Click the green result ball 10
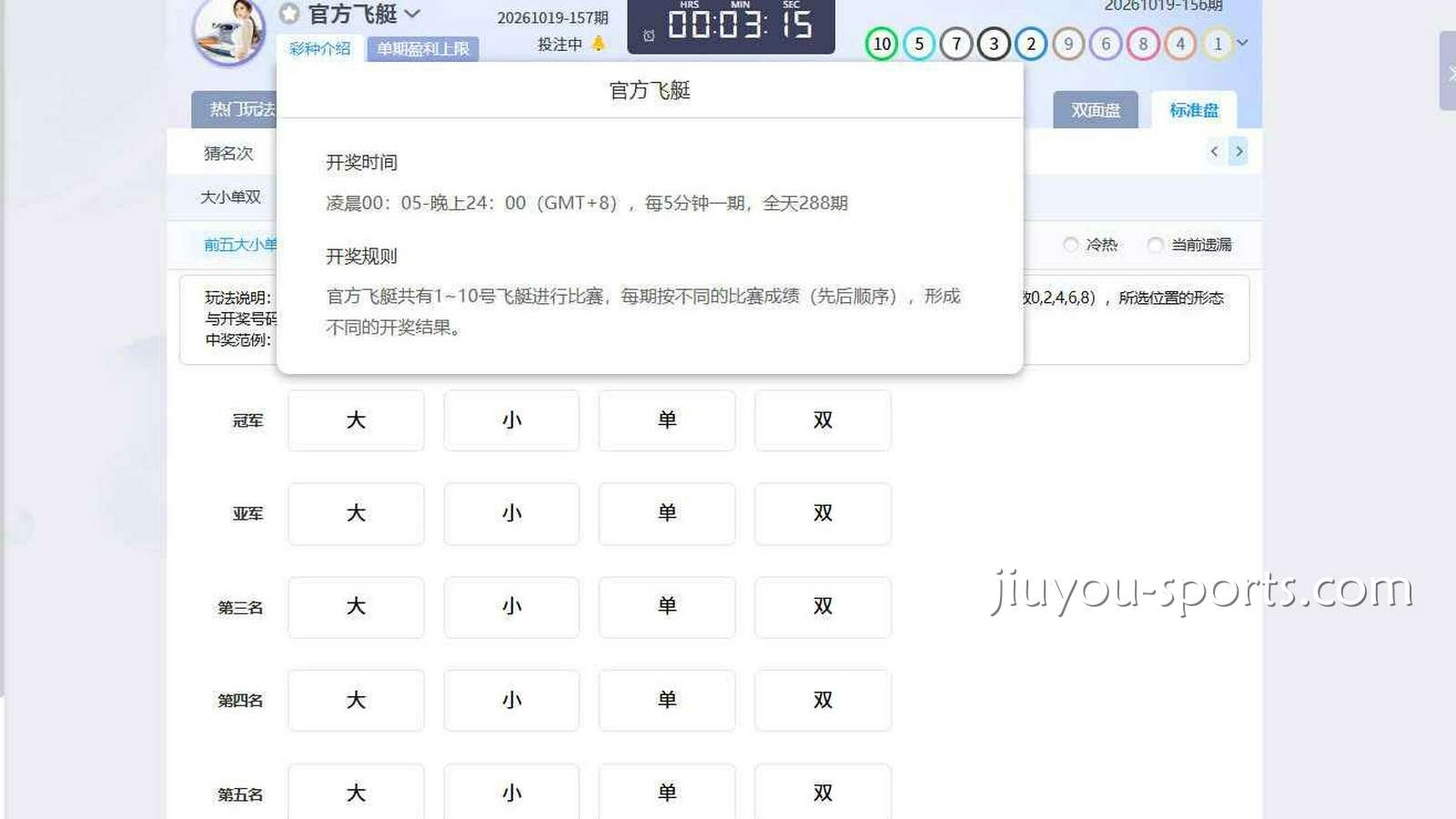The image size is (1456, 819). pyautogui.click(x=882, y=44)
